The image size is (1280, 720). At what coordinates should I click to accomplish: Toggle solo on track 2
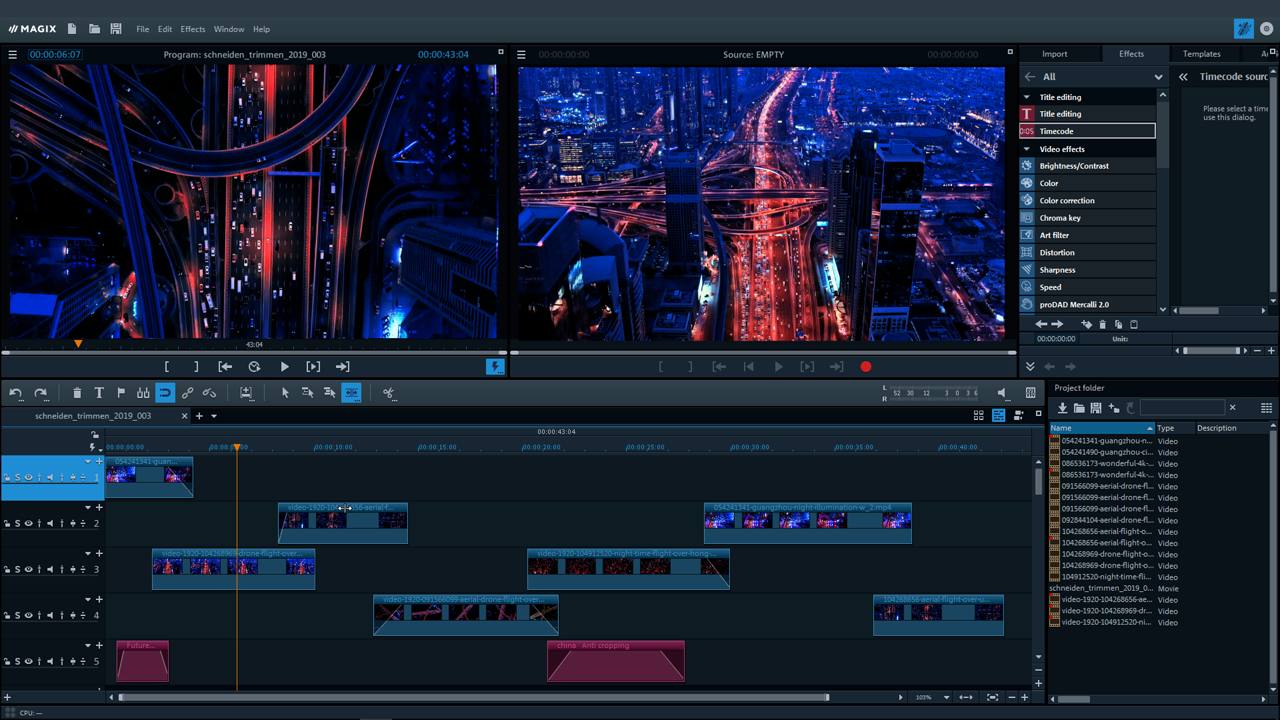pyautogui.click(x=17, y=524)
